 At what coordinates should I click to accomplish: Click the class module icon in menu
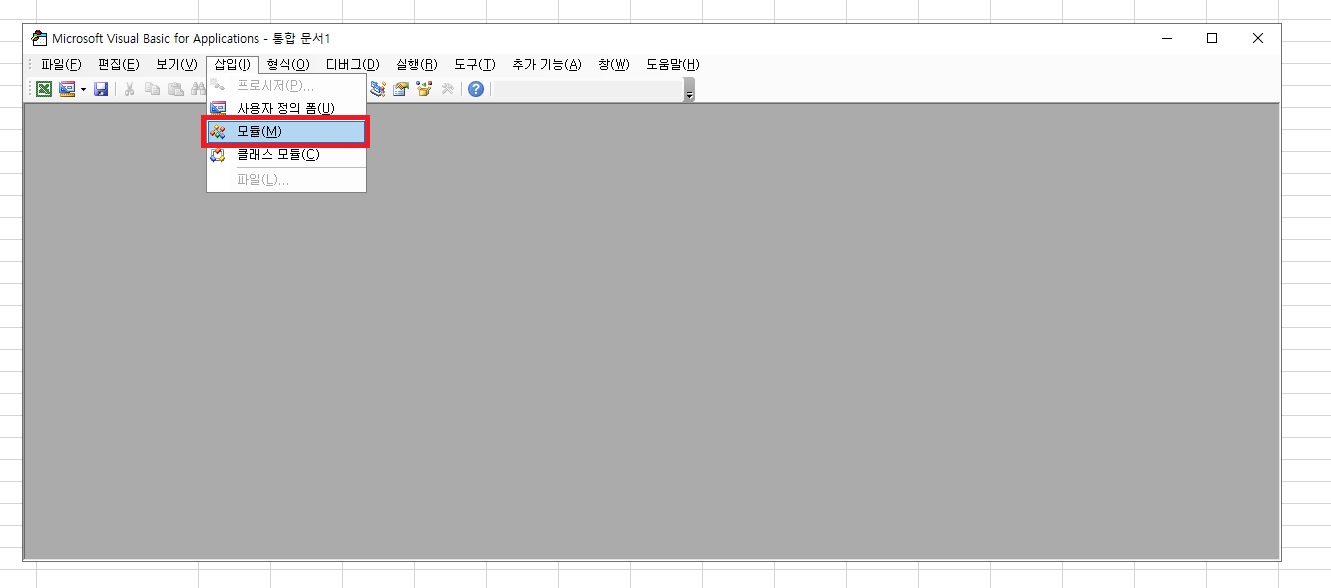coord(218,155)
